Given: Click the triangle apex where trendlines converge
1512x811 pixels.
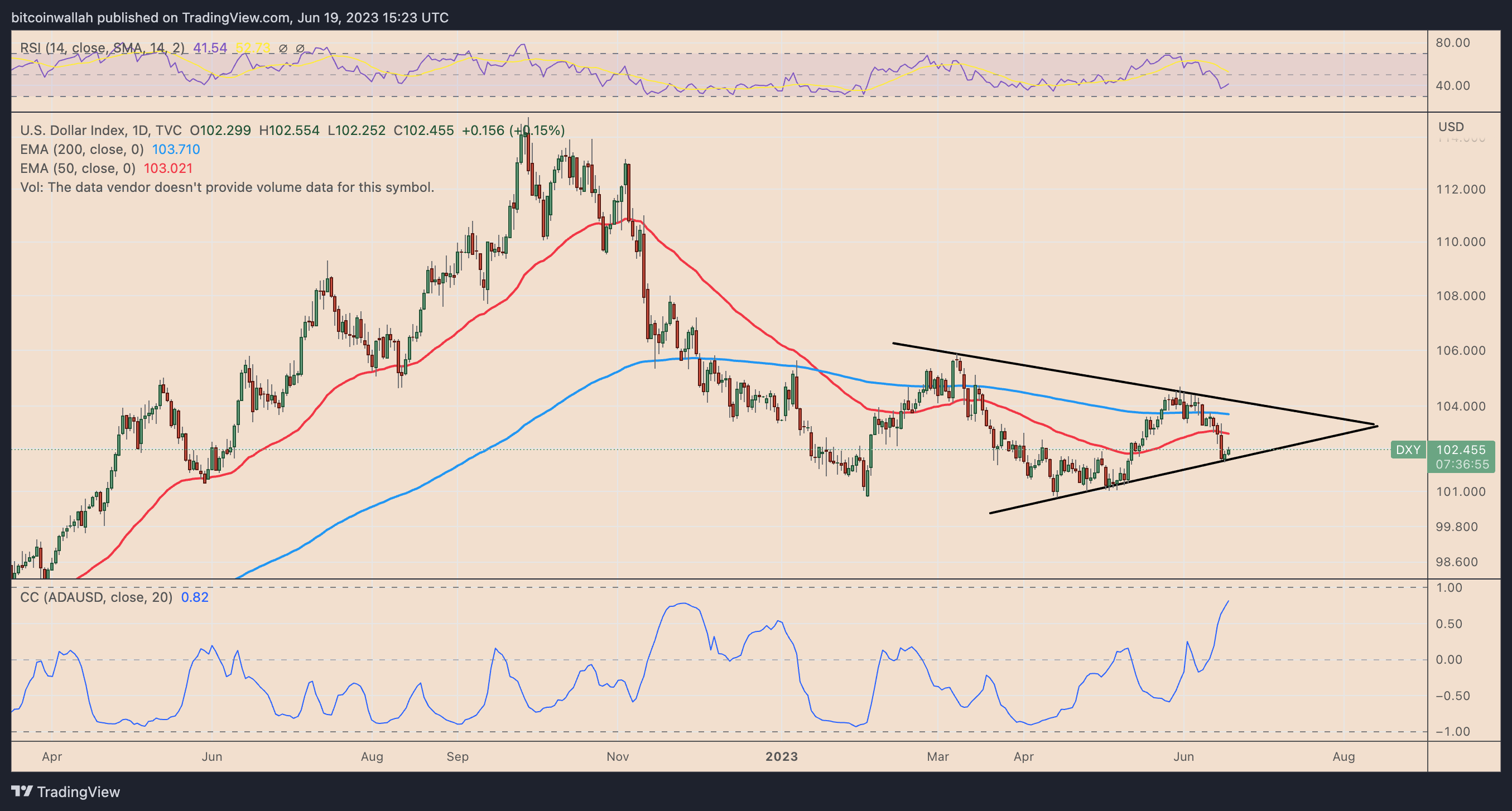Looking at the screenshot, I should [x=1376, y=425].
